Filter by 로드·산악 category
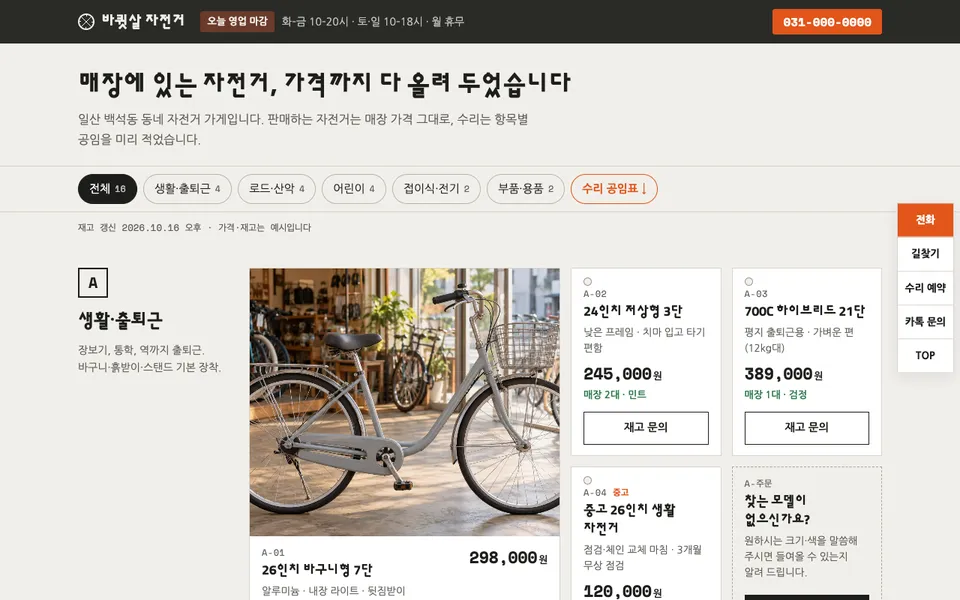 point(276,189)
